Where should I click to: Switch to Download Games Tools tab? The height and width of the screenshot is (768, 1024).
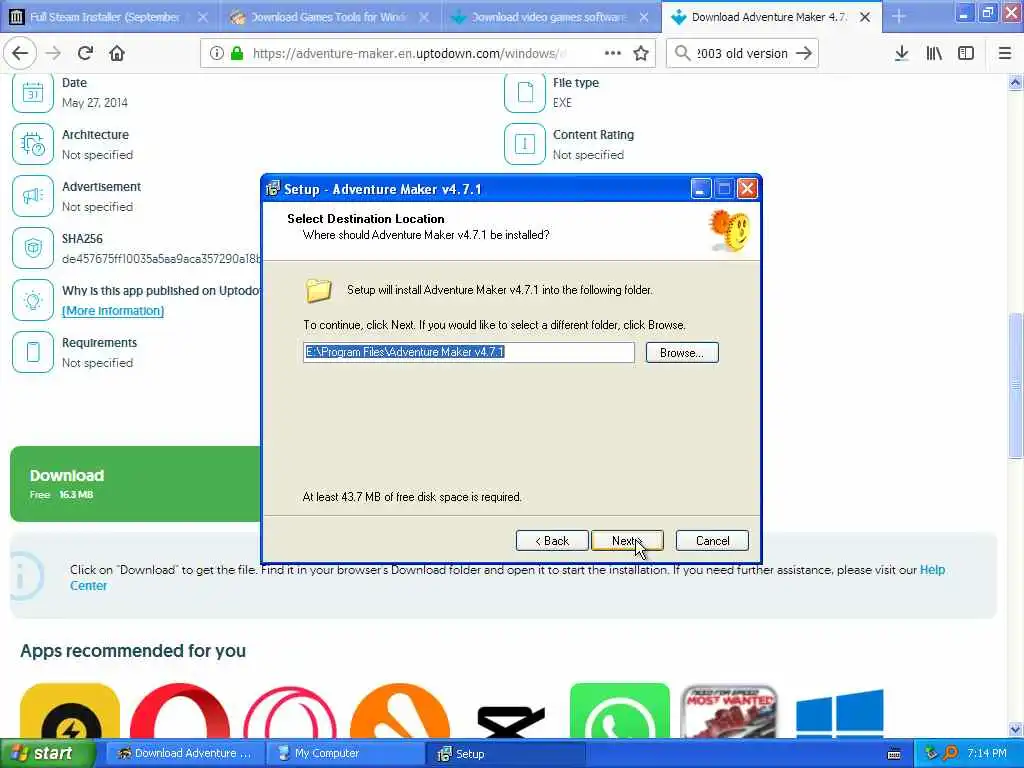pos(328,17)
